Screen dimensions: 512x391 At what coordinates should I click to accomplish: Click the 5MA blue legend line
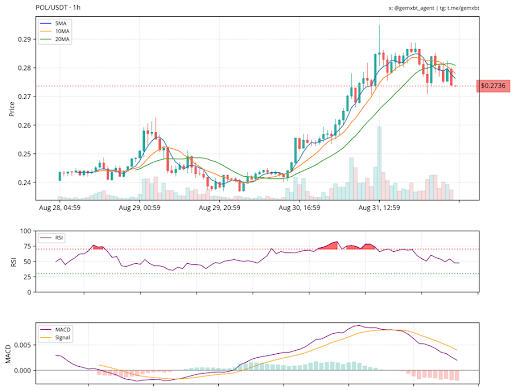coord(46,23)
